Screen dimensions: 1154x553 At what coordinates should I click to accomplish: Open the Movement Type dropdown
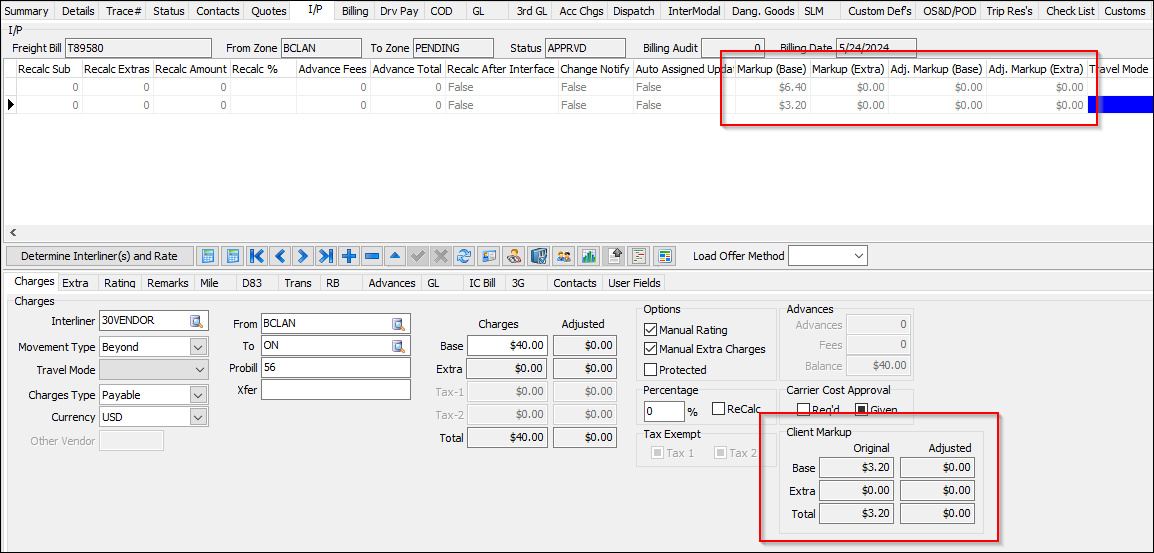pos(198,347)
